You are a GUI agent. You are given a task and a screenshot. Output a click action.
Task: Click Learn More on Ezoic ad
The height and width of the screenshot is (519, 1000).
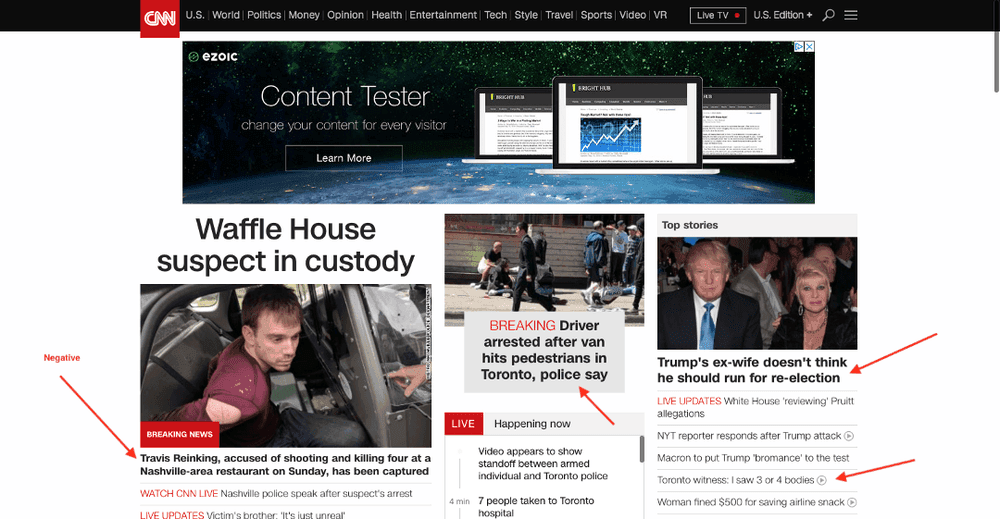coord(344,158)
